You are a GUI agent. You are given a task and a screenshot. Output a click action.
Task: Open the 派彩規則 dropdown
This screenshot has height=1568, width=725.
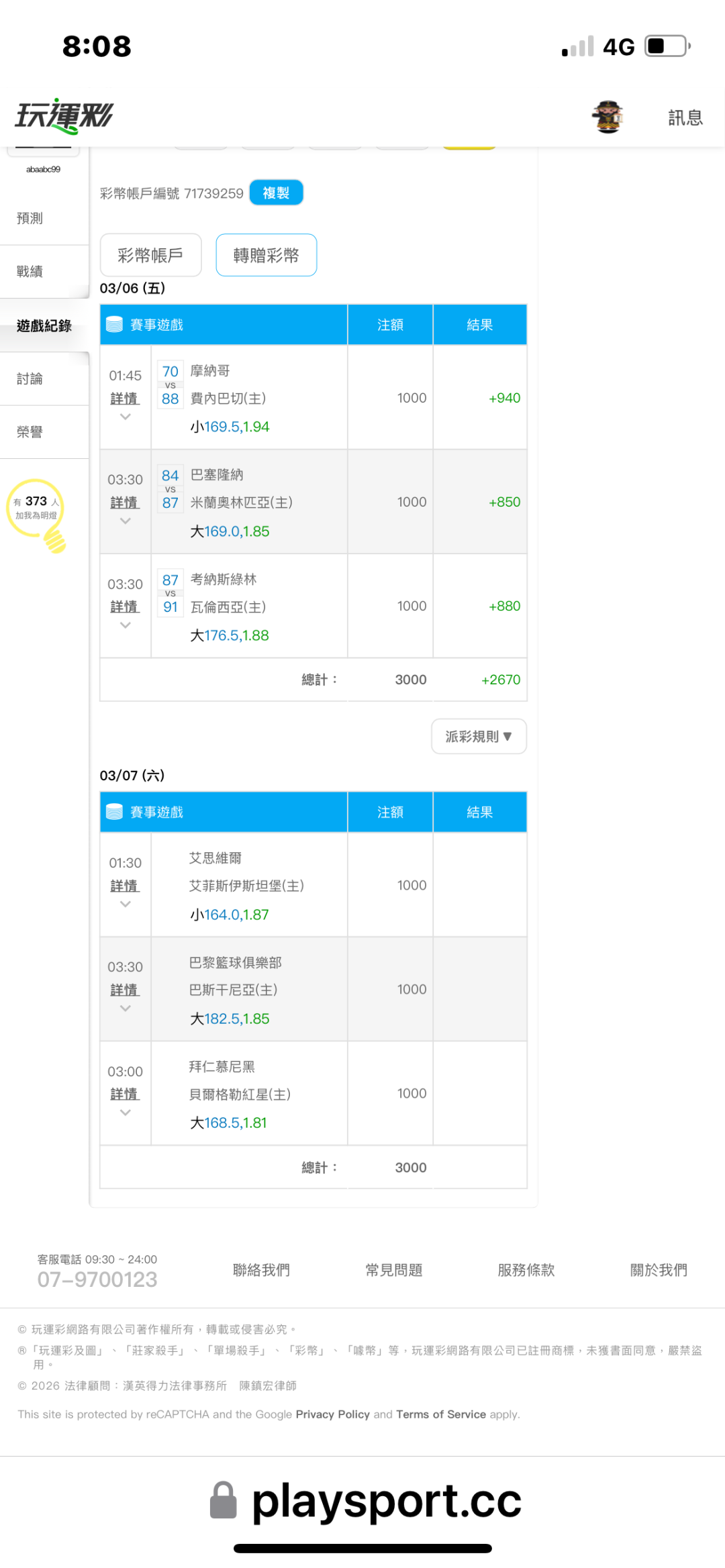pyautogui.click(x=479, y=737)
